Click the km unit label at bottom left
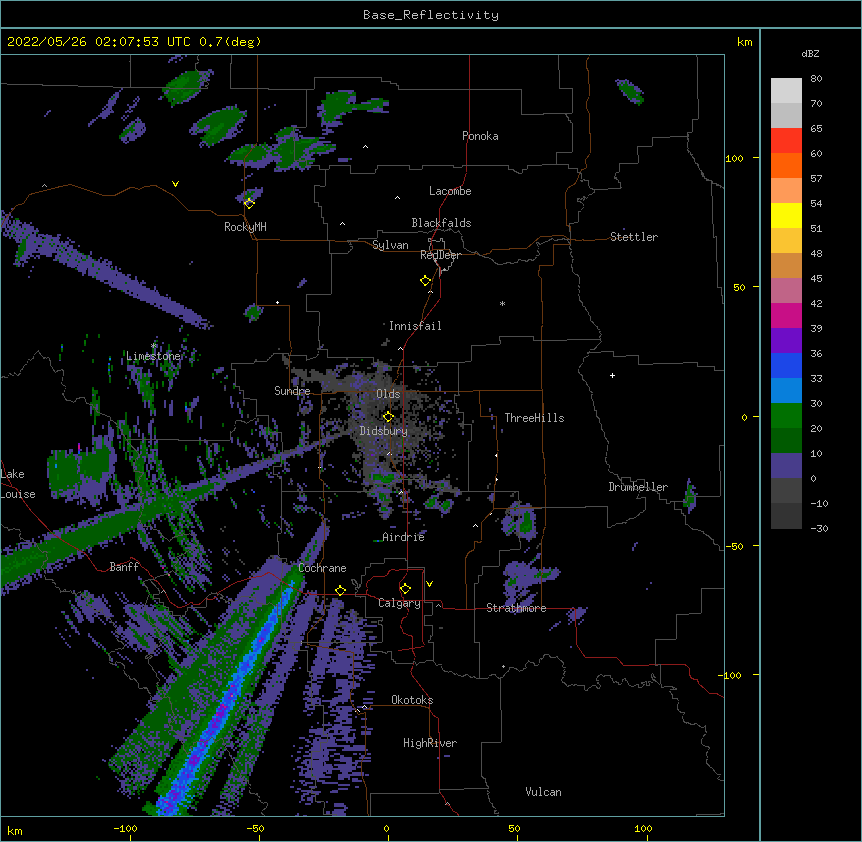Viewport: 862px width, 842px height. (15, 831)
